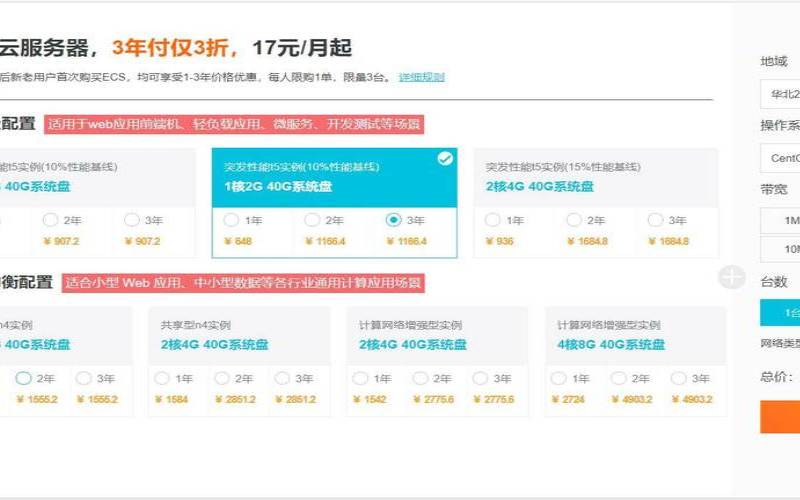Screen dimensions: 800x500
Task: Pick 3年 on the 4核8G card
Action: [x=679, y=378]
